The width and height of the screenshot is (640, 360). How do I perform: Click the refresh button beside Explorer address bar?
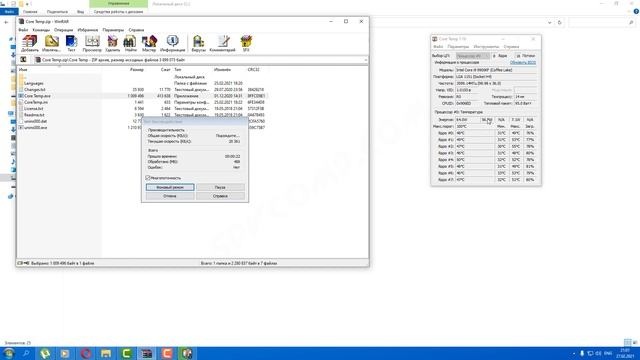point(560,23)
